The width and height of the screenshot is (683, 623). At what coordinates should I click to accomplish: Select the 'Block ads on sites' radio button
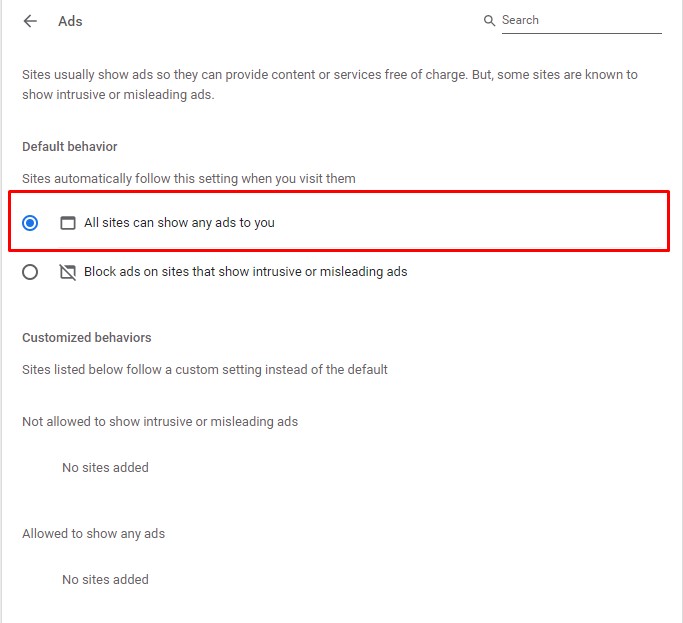[30, 272]
